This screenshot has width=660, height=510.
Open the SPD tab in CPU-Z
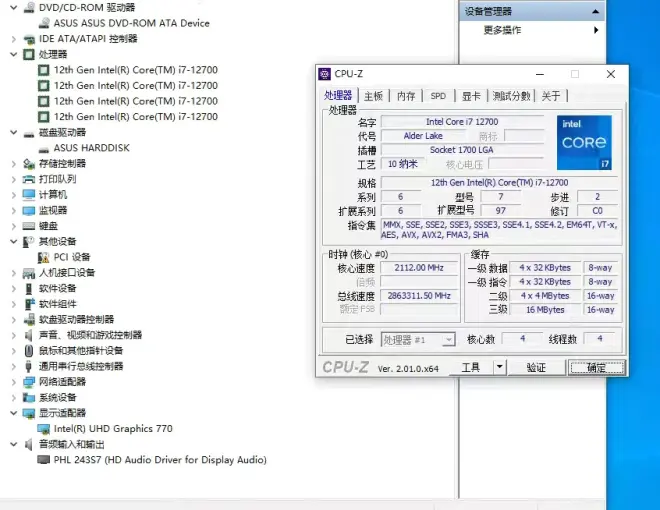(x=438, y=96)
